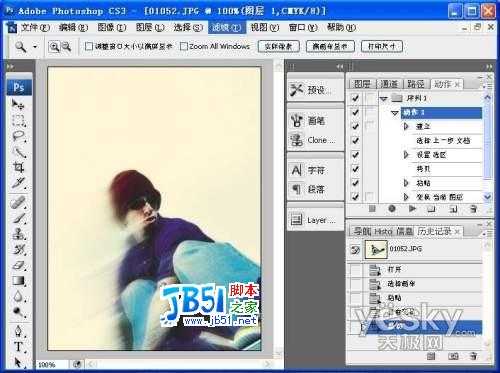
Task: Expand the 设置 选区 action step
Action: (406, 155)
